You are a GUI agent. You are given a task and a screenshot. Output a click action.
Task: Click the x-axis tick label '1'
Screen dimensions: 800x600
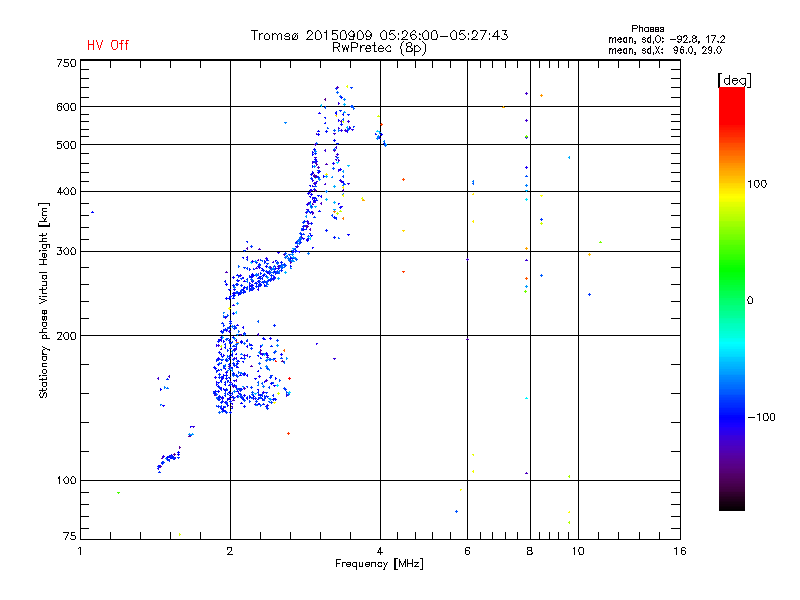tap(80, 551)
